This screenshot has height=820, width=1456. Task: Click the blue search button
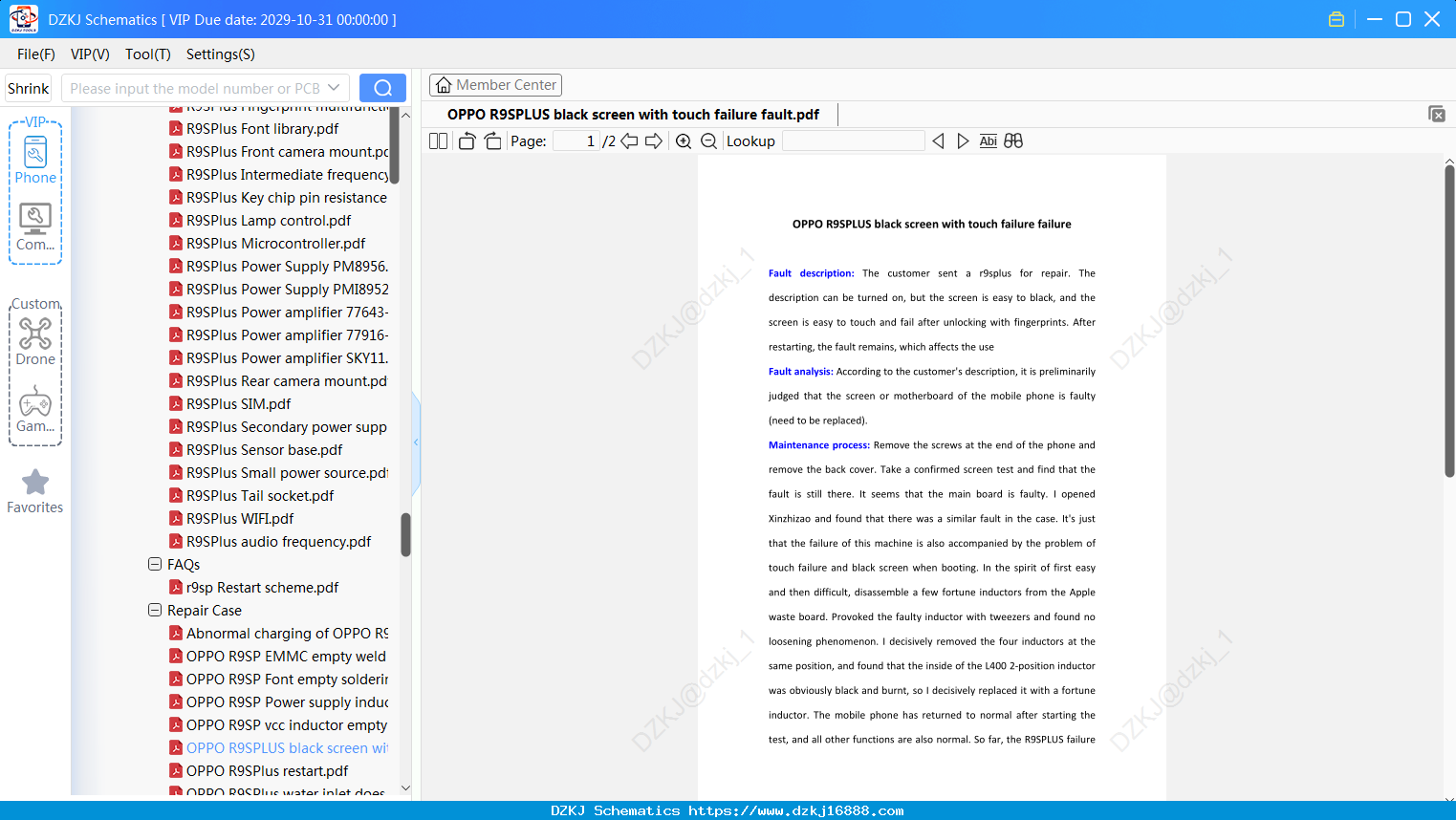(x=382, y=88)
